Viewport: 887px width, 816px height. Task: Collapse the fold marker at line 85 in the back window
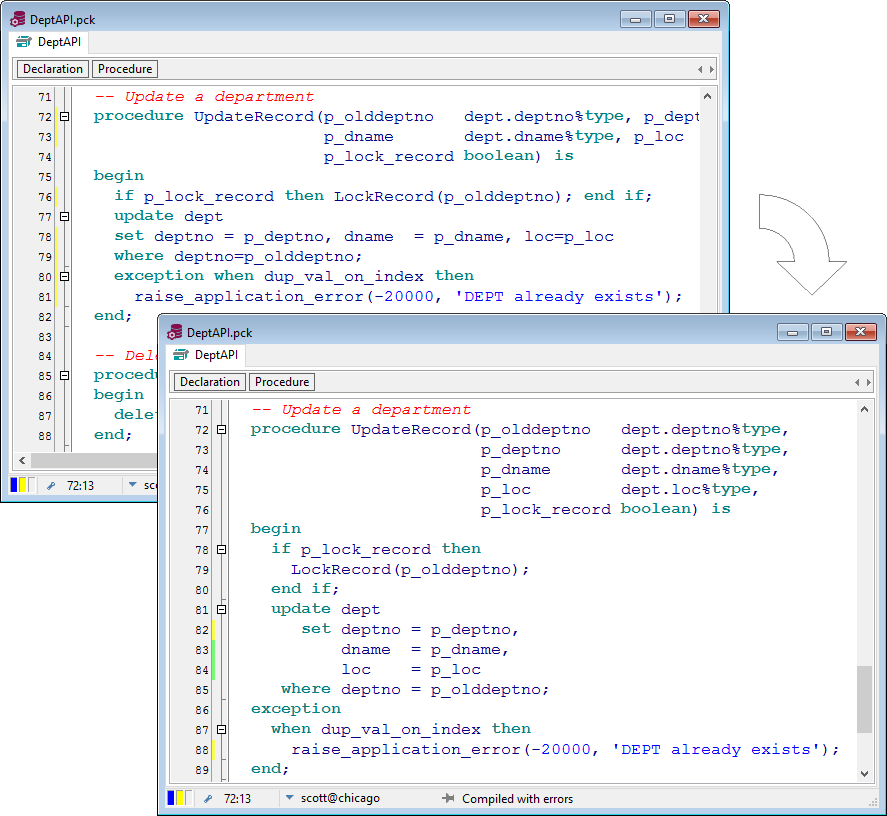click(x=64, y=376)
